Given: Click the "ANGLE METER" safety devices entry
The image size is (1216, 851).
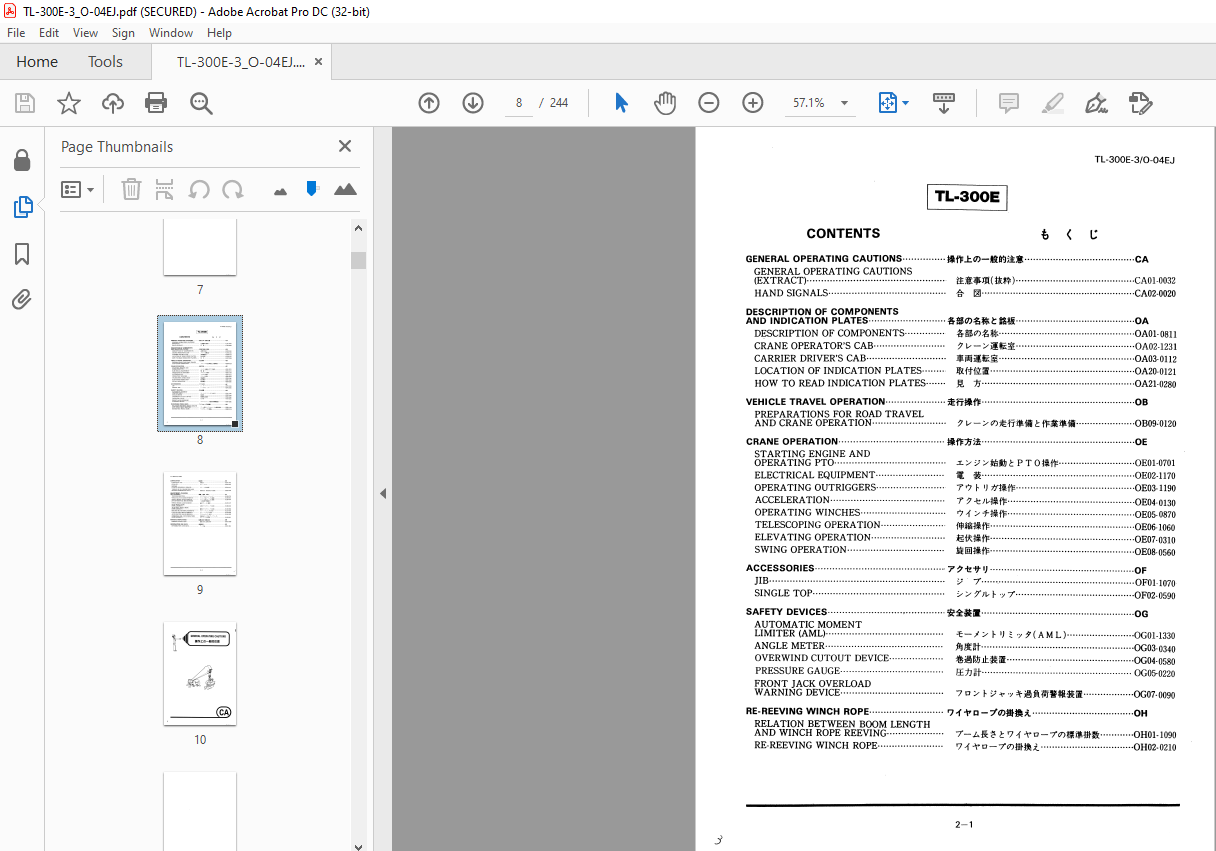Looking at the screenshot, I should click(790, 646).
